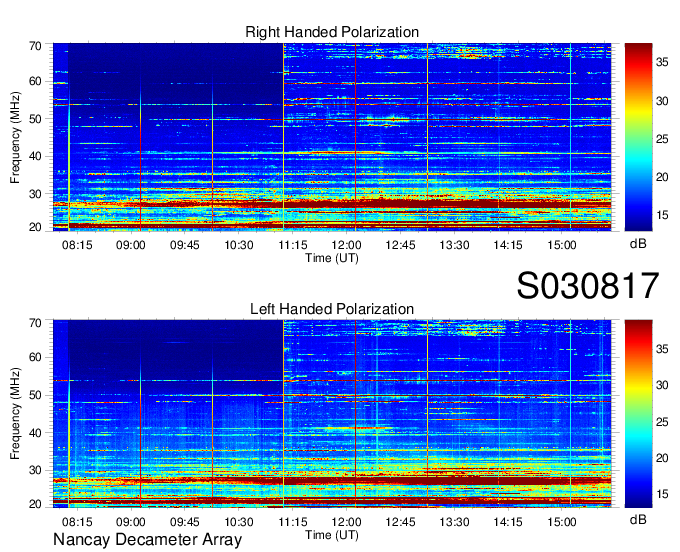This screenshot has width=680, height=552.
Task: Click the 20 MHz label on bottom plot
Action: [x=35, y=504]
